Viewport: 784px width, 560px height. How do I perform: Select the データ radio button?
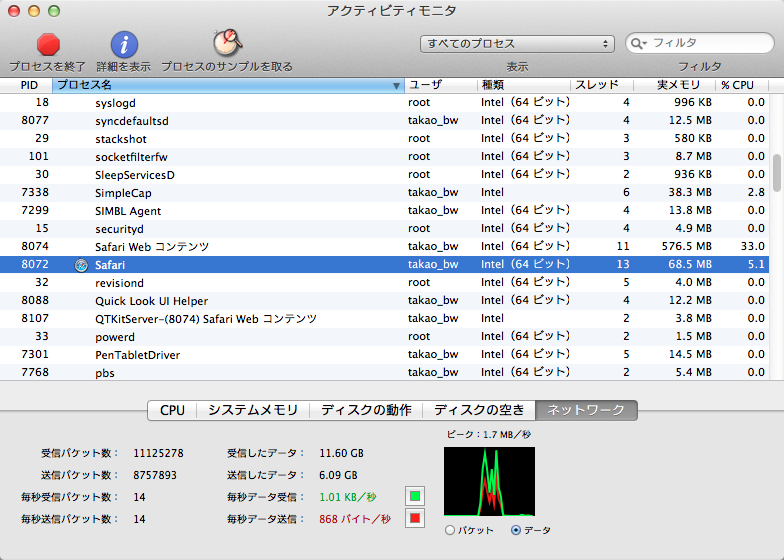click(x=516, y=530)
